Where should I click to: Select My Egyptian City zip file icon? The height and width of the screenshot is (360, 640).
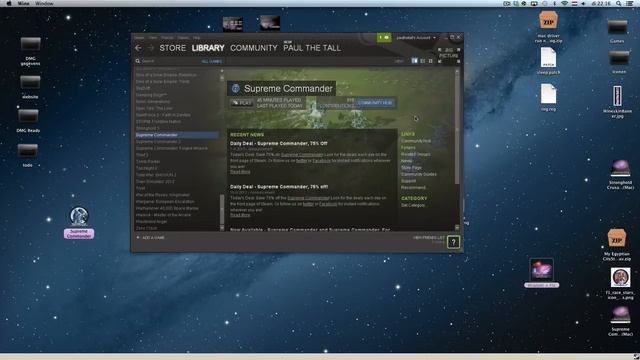click(616, 238)
